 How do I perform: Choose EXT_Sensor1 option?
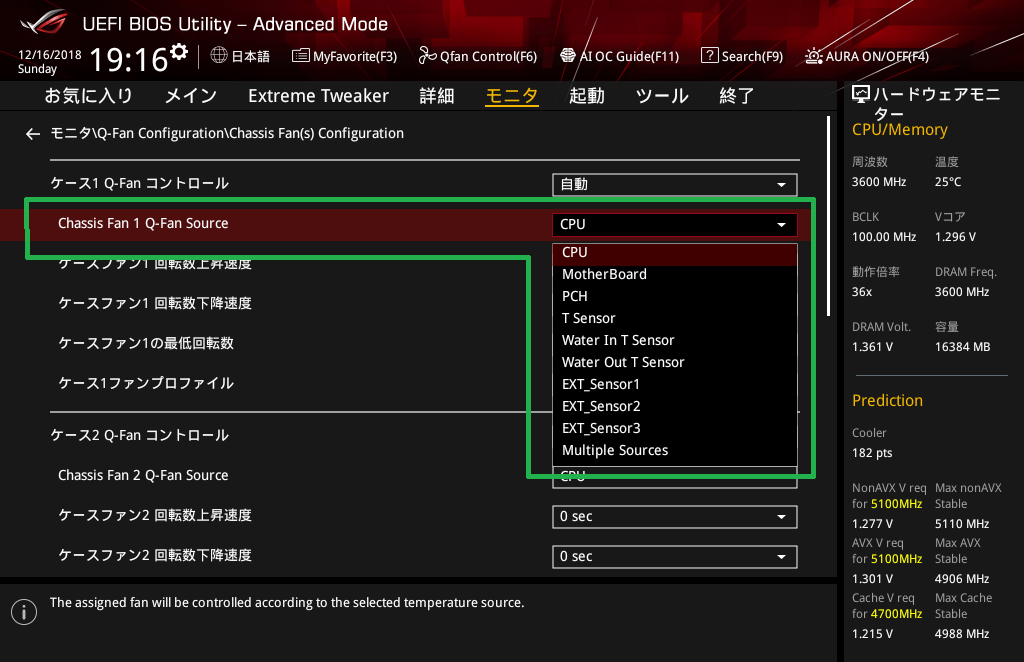pyautogui.click(x=675, y=385)
